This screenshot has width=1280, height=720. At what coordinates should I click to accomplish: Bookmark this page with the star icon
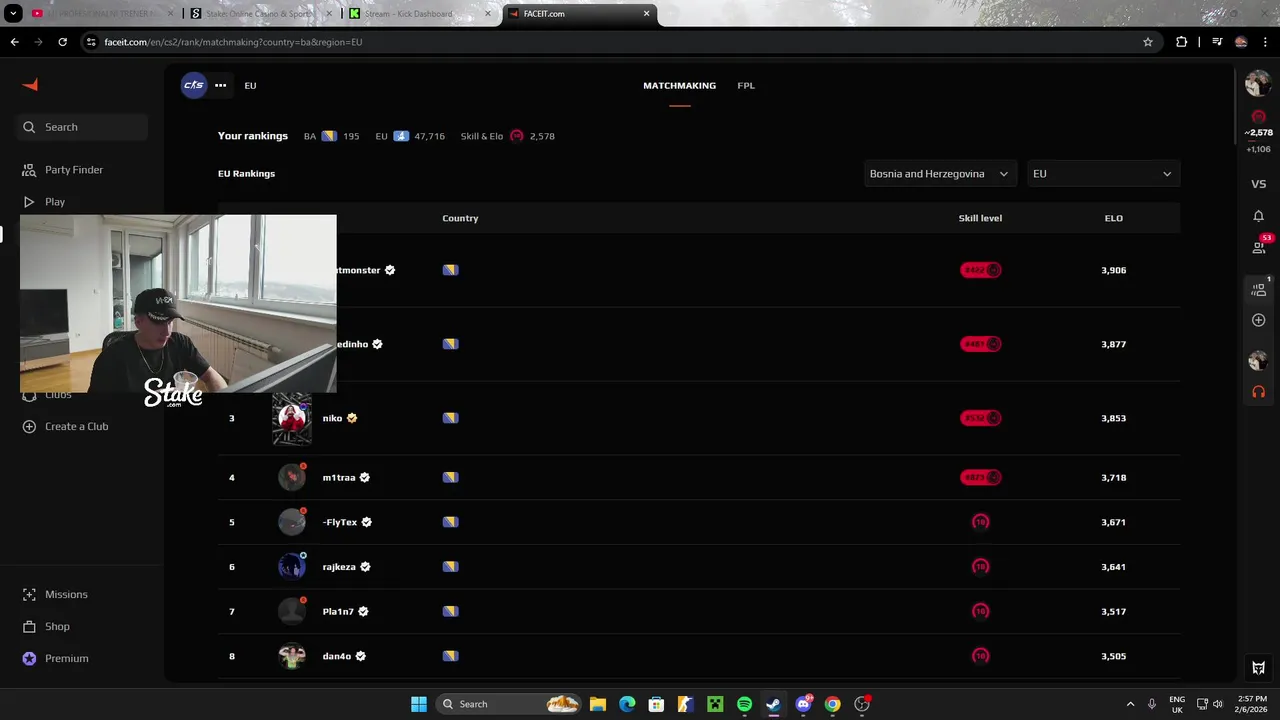(x=1148, y=42)
